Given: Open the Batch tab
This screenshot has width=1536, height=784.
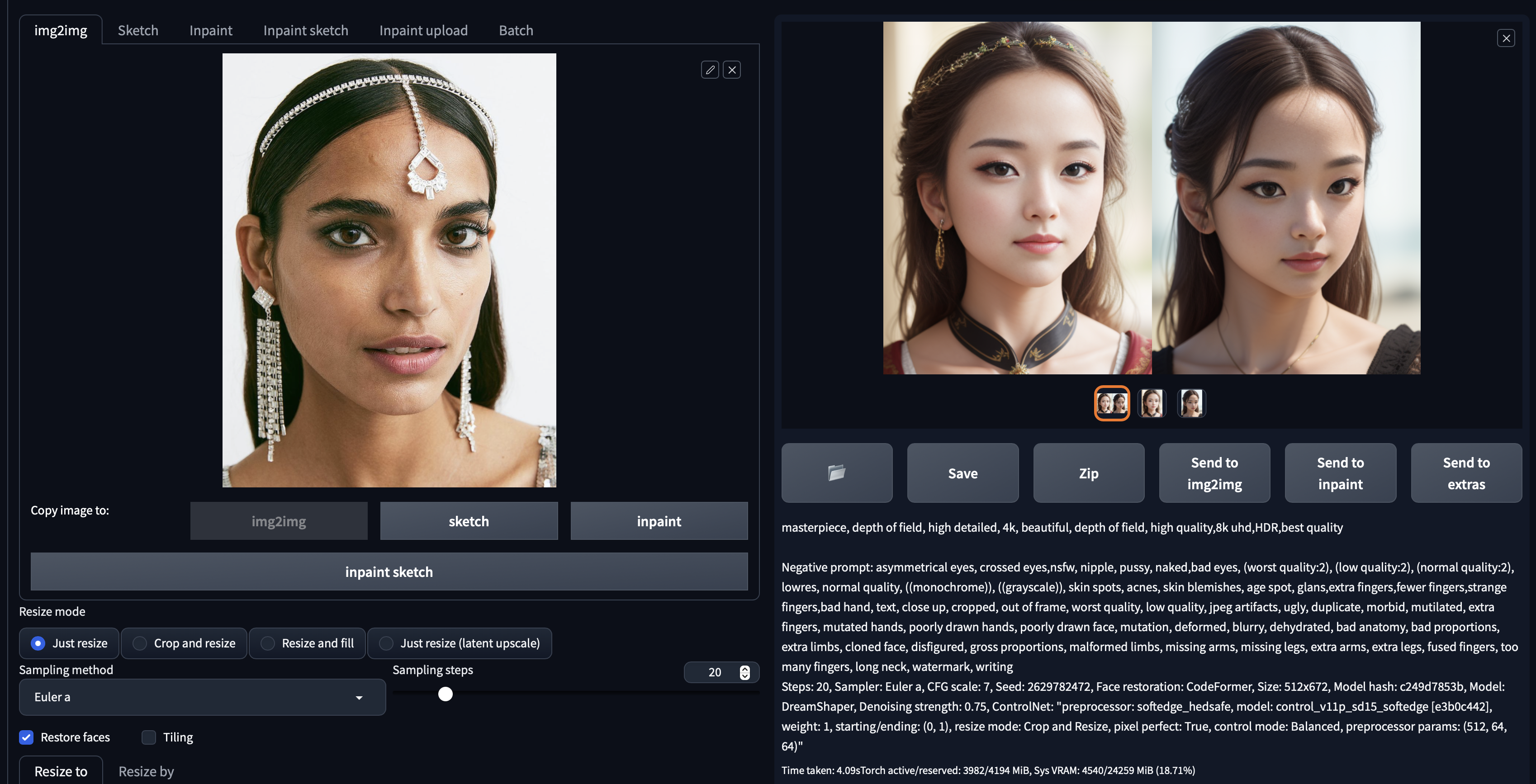Looking at the screenshot, I should pos(516,30).
